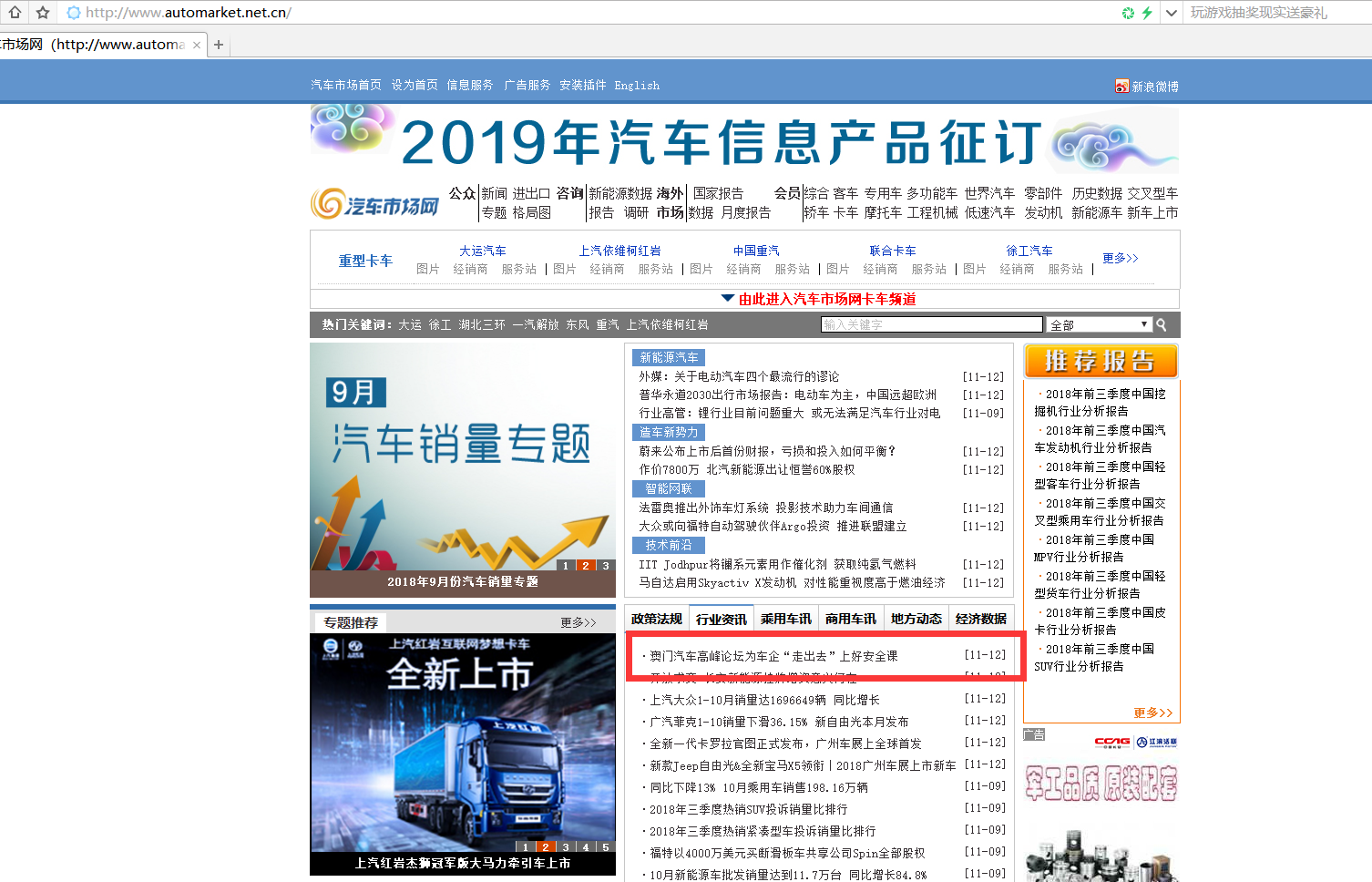Switch to 地方动态 tab
The height and width of the screenshot is (882, 1372).
pyautogui.click(x=916, y=619)
